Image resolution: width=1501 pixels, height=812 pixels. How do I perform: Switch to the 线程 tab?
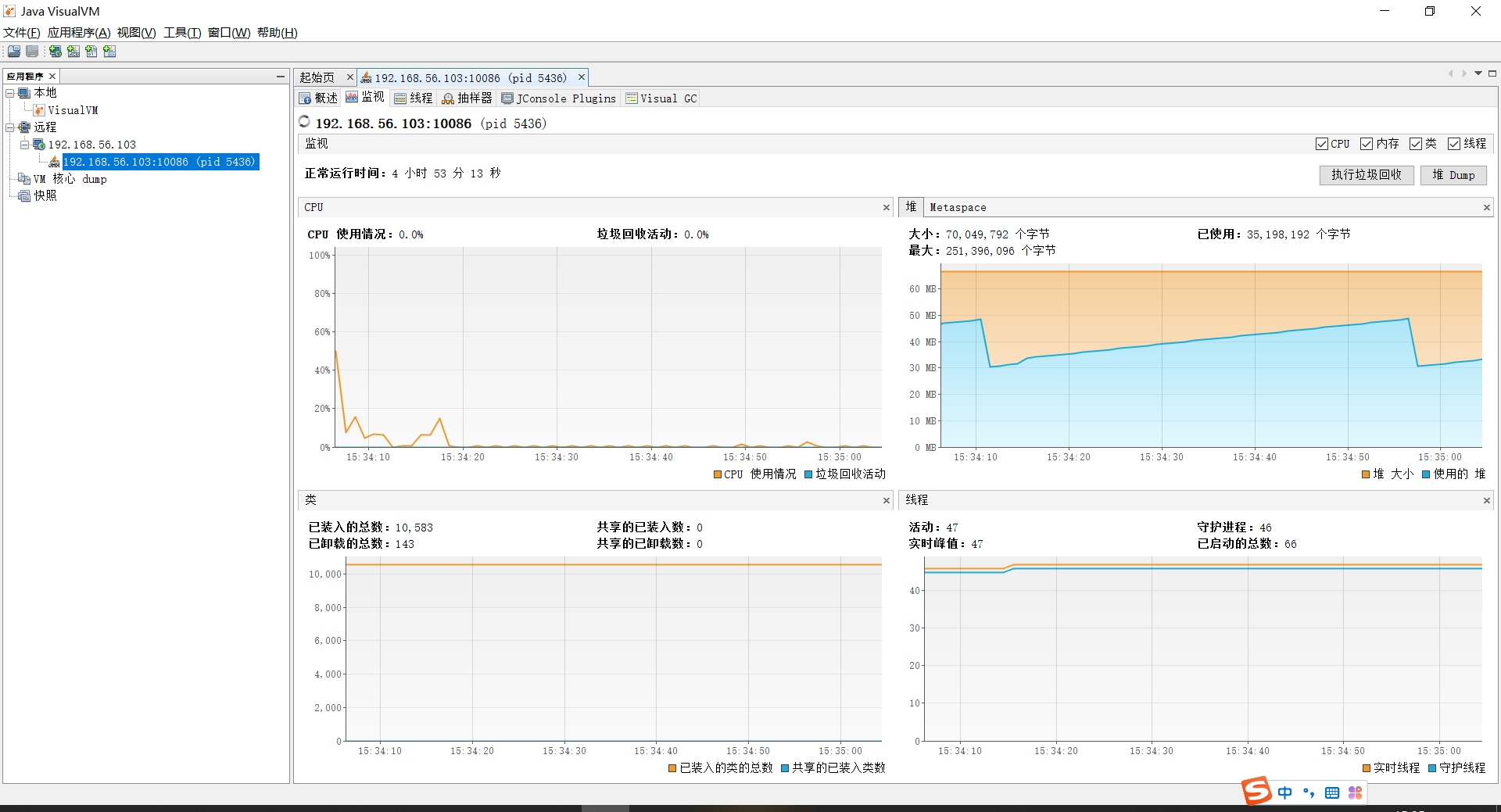(x=413, y=98)
